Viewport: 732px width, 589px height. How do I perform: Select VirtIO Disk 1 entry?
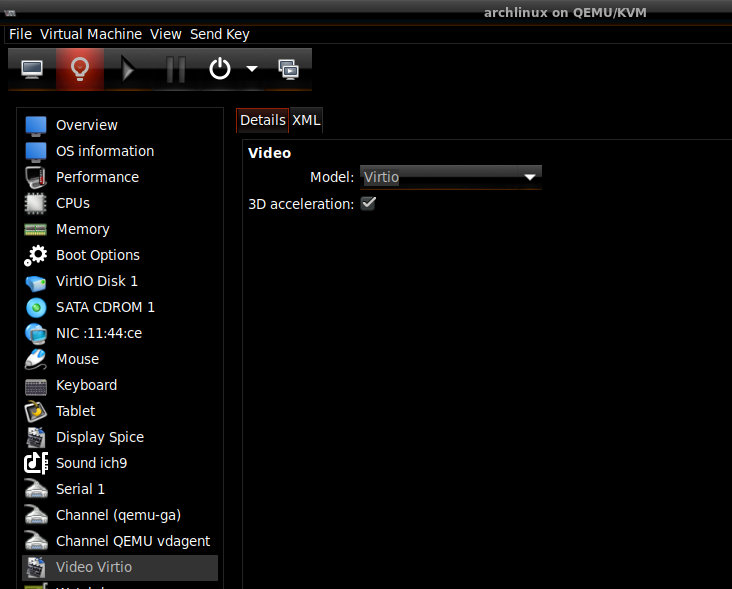(x=97, y=281)
